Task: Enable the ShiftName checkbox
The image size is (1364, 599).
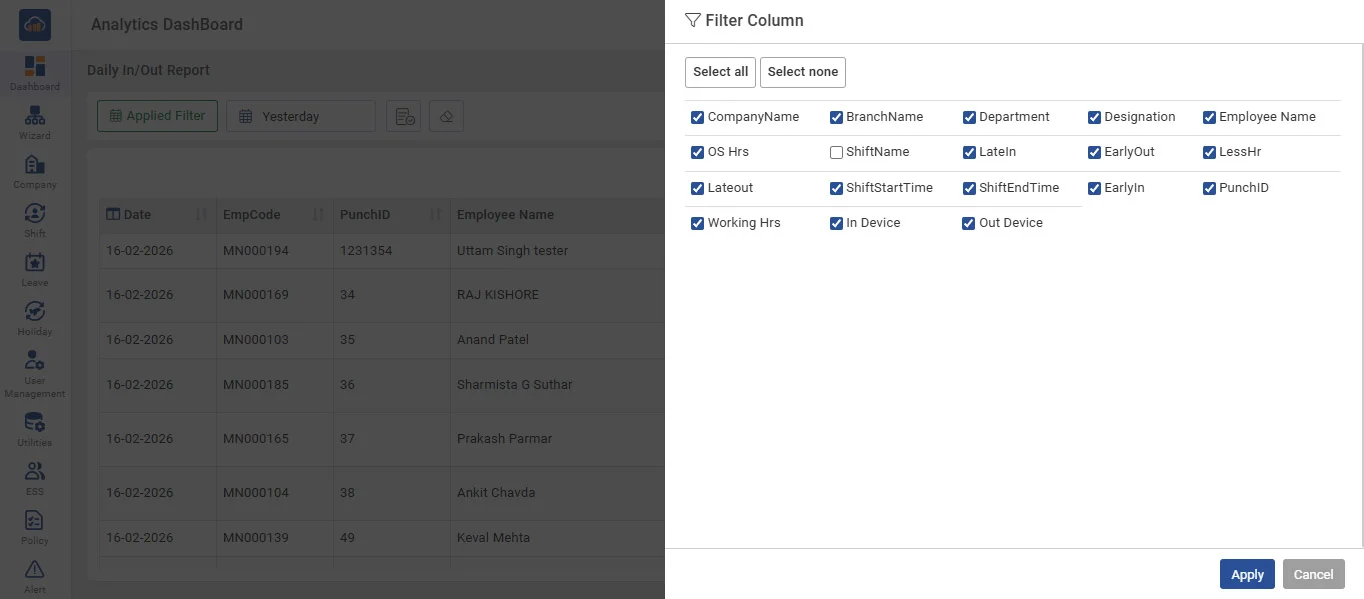Action: (836, 153)
